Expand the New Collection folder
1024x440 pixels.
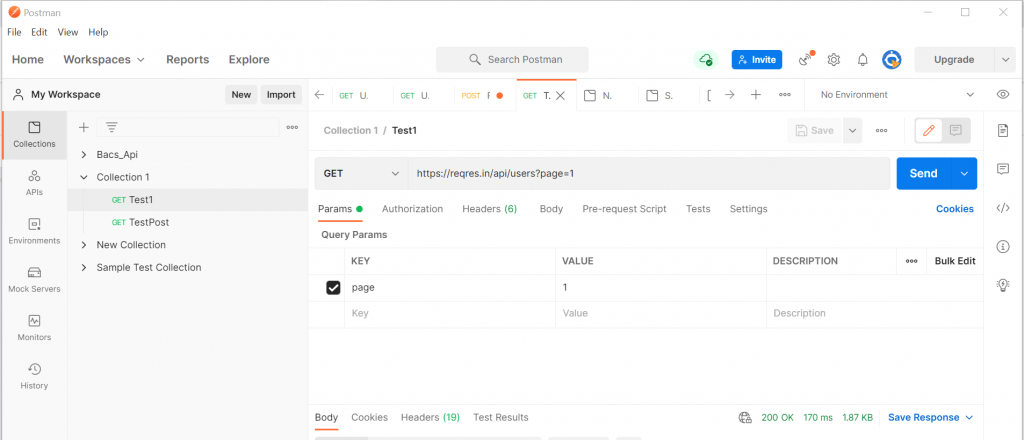coord(84,245)
